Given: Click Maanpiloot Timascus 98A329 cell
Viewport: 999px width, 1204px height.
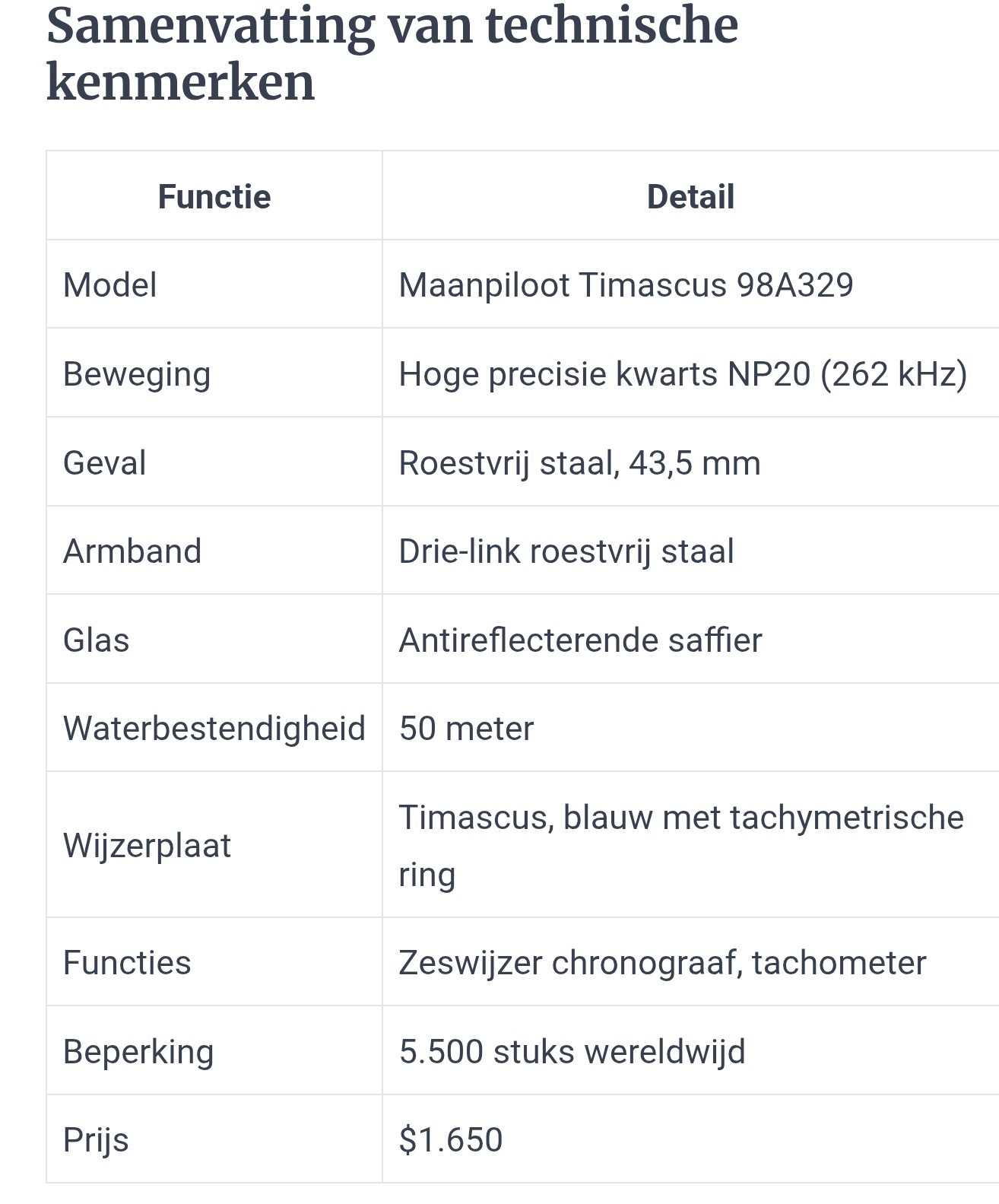Looking at the screenshot, I should (690, 285).
